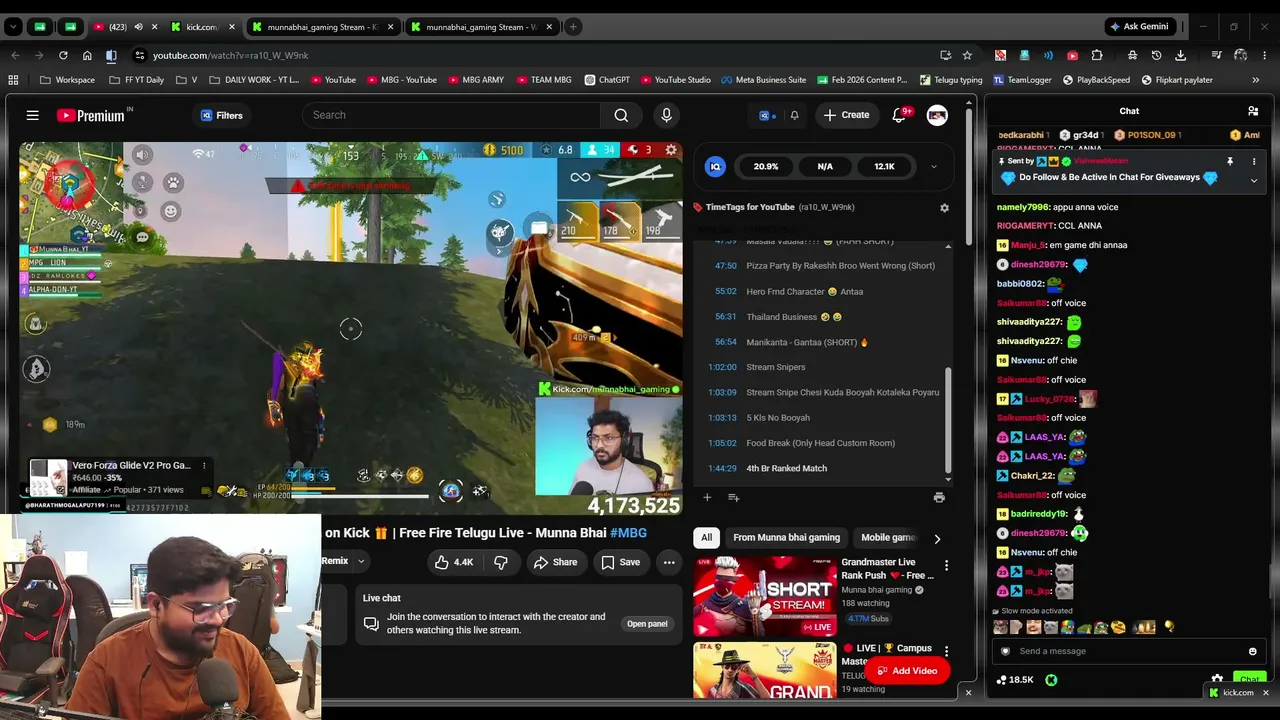
Task: Add a new time tag with plus icon
Action: pos(707,497)
